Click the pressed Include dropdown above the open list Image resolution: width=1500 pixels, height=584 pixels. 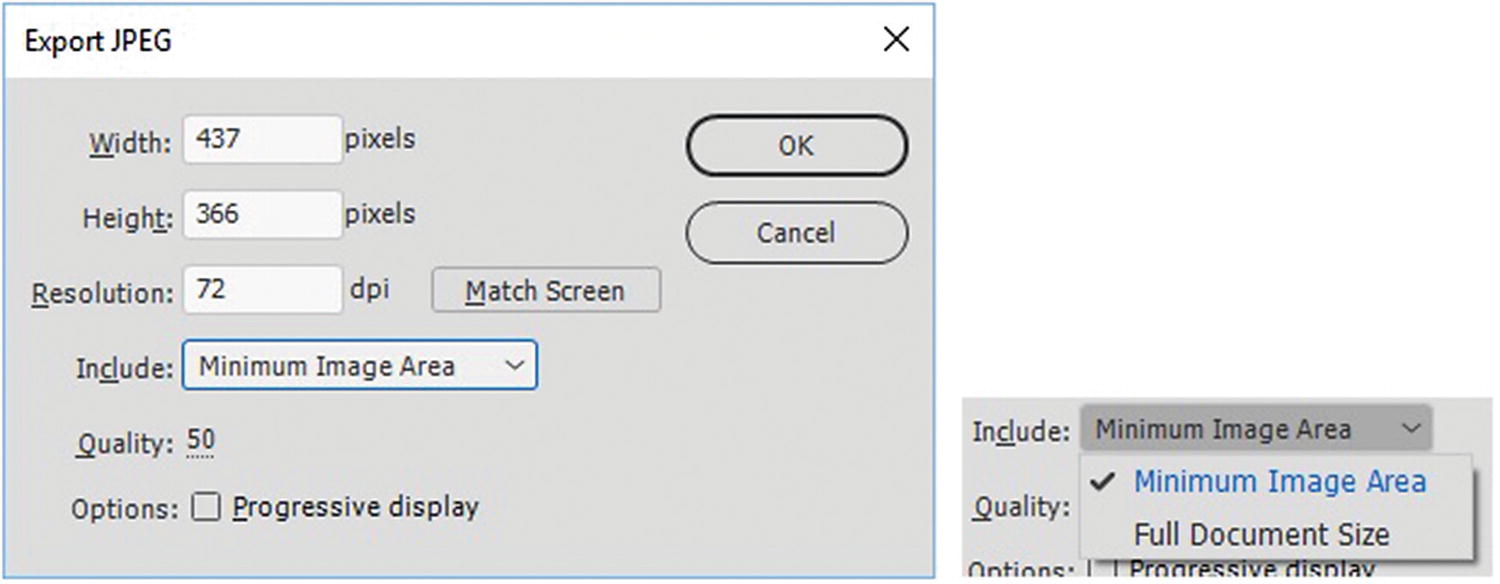pos(1255,429)
